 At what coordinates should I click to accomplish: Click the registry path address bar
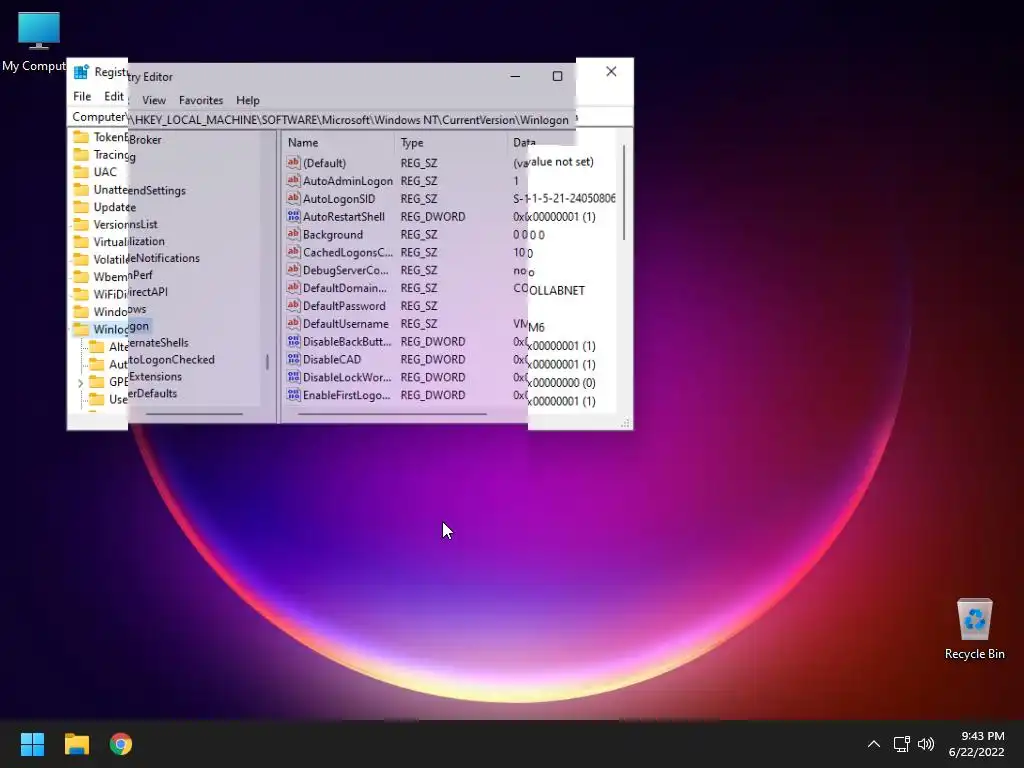click(321, 120)
